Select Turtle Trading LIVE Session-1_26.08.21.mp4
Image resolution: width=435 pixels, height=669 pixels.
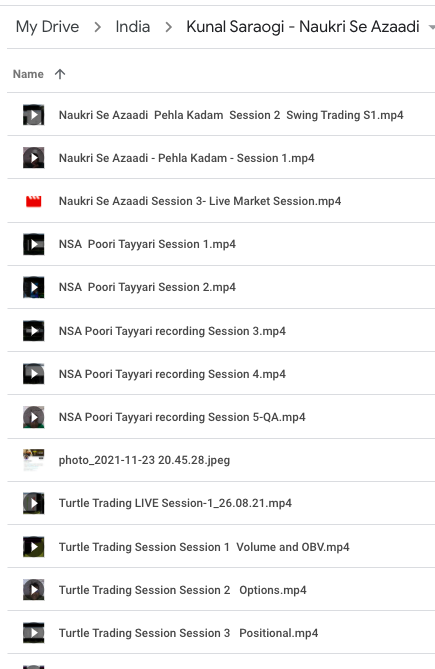click(221, 503)
